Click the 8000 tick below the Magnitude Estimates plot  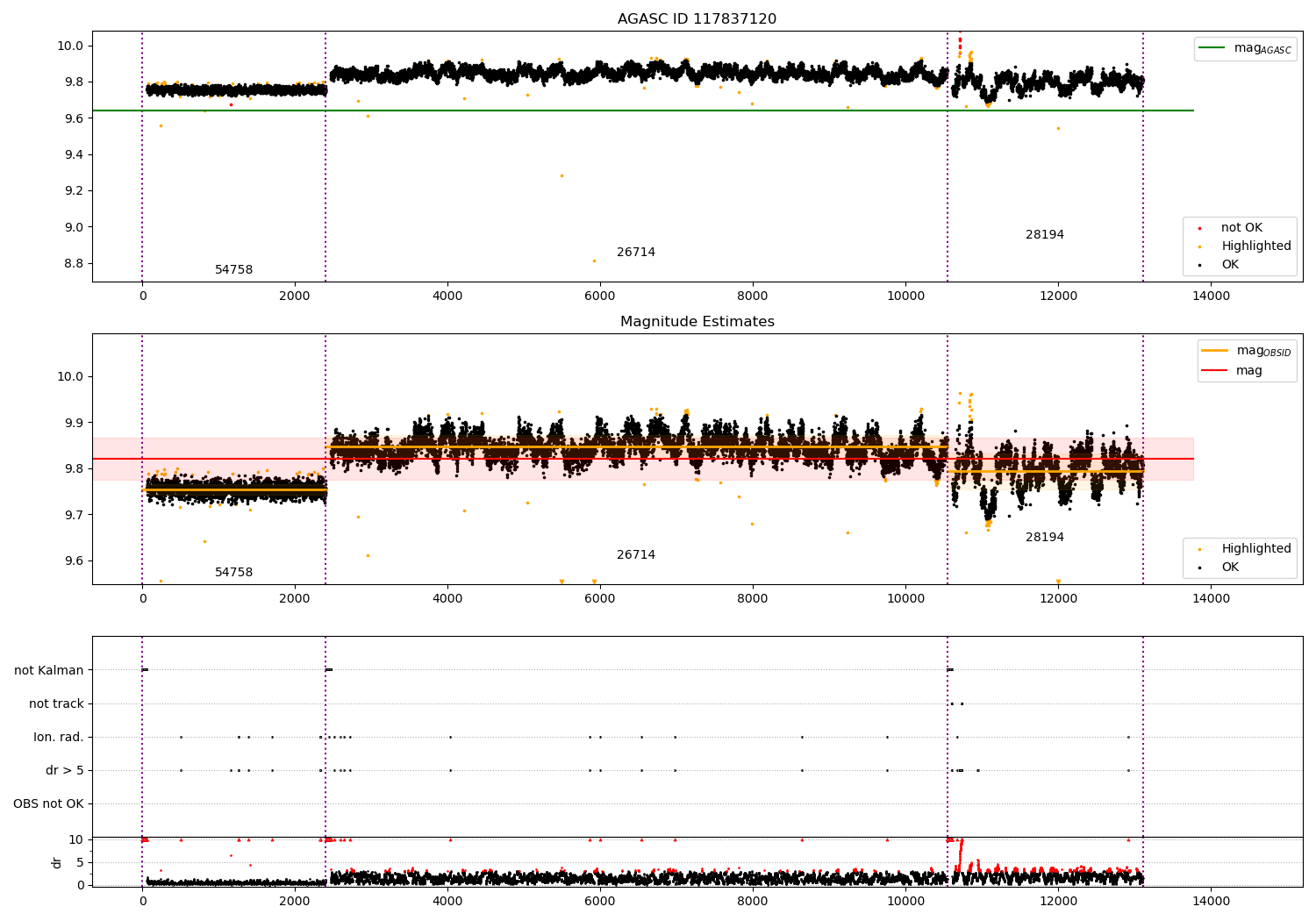(753, 599)
